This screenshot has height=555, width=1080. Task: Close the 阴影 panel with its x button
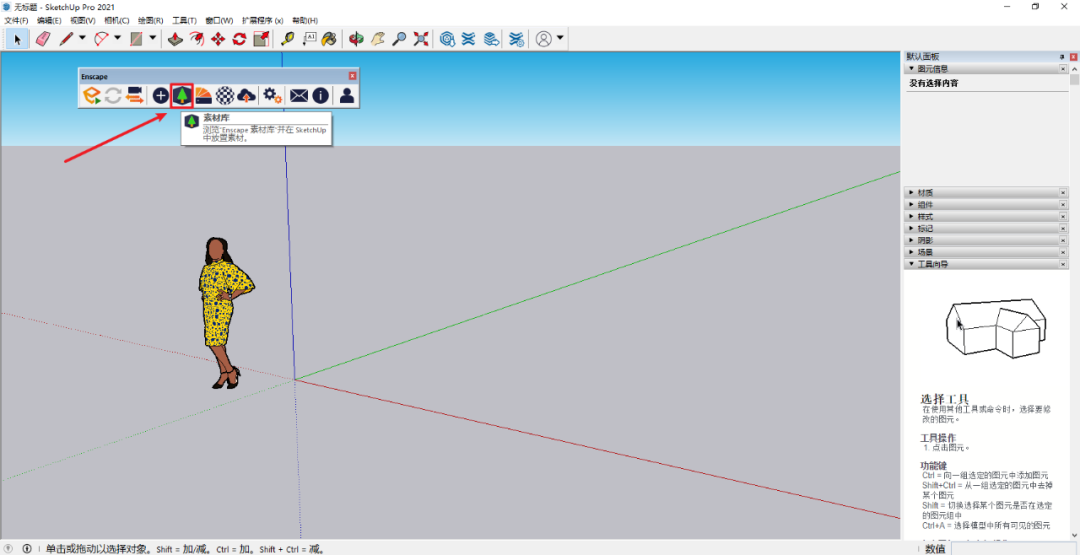(1062, 240)
